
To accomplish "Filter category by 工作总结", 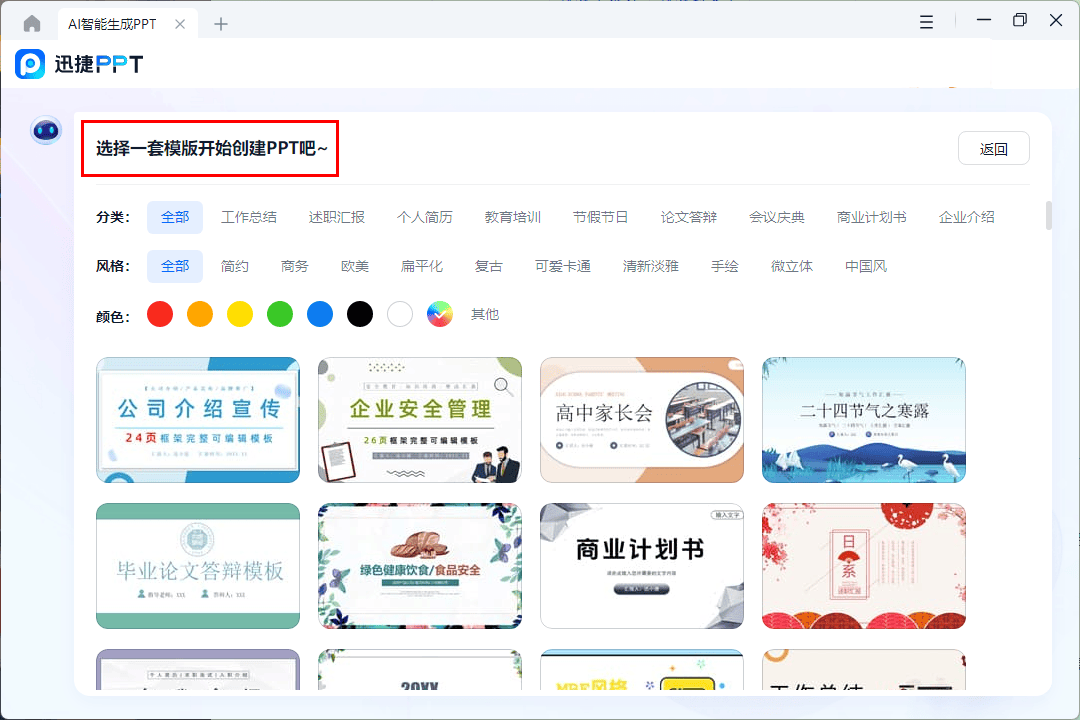I will [249, 218].
